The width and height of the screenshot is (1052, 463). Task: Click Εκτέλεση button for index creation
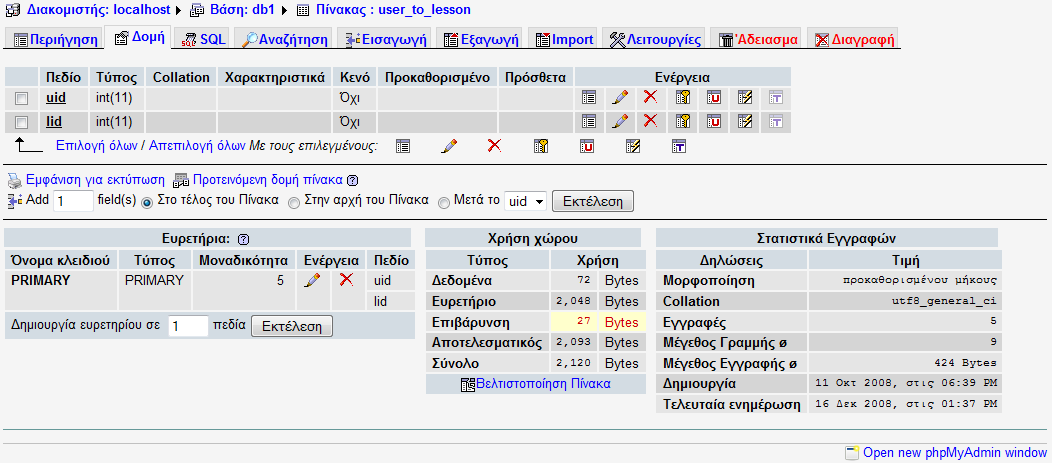(292, 327)
